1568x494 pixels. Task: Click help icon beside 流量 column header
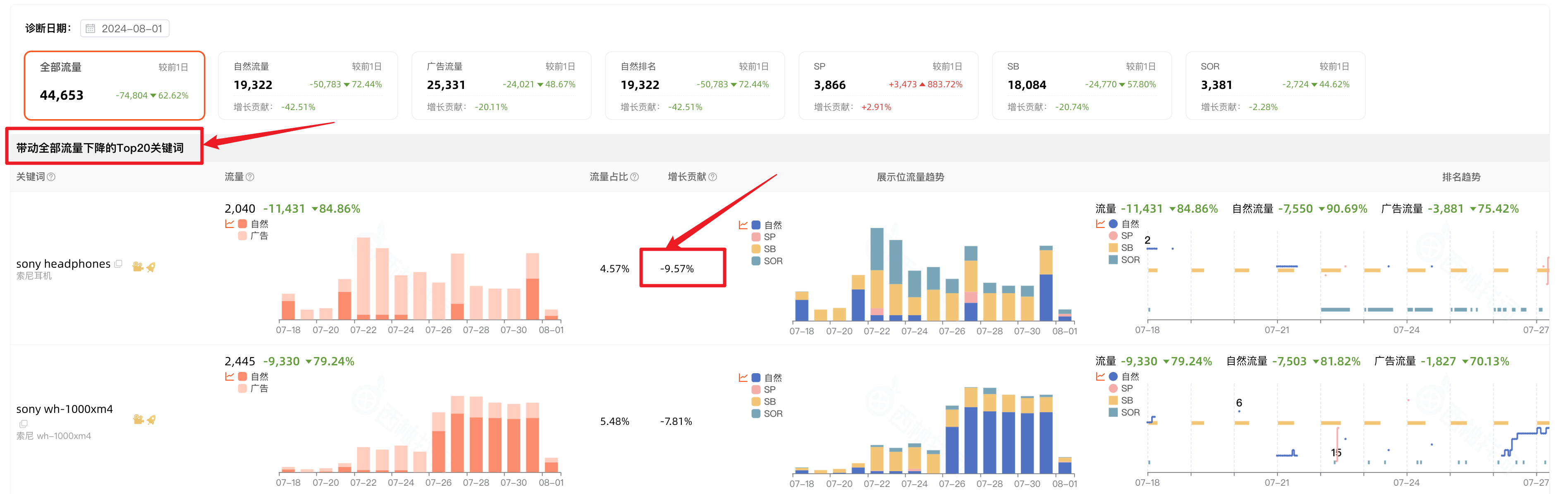point(250,177)
